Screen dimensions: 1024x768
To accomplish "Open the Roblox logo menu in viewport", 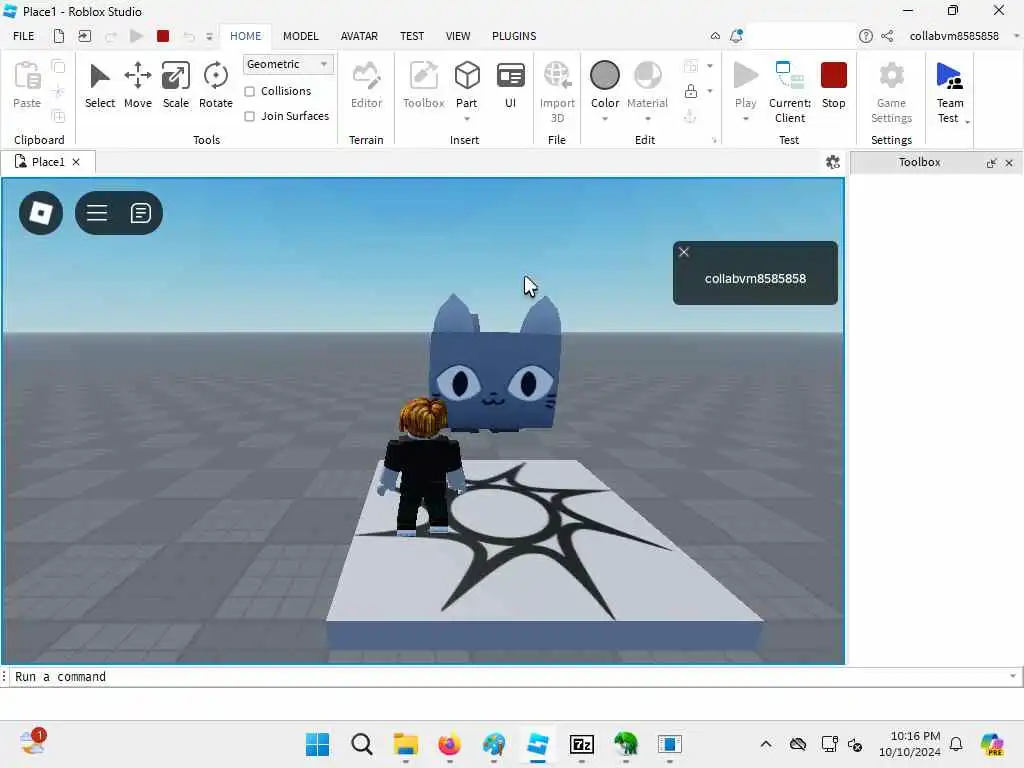I will point(41,213).
